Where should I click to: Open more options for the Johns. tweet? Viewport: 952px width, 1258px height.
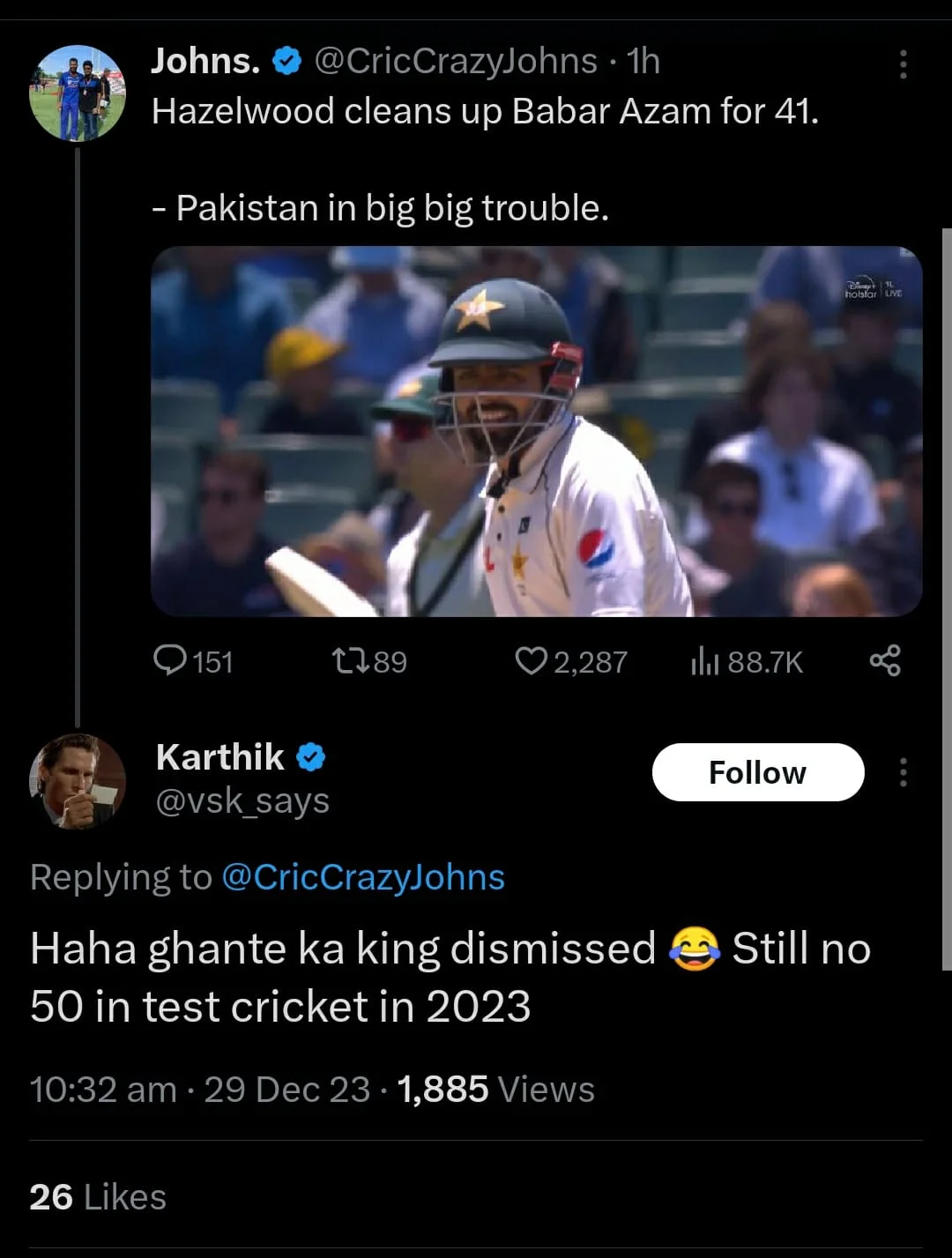click(x=903, y=64)
